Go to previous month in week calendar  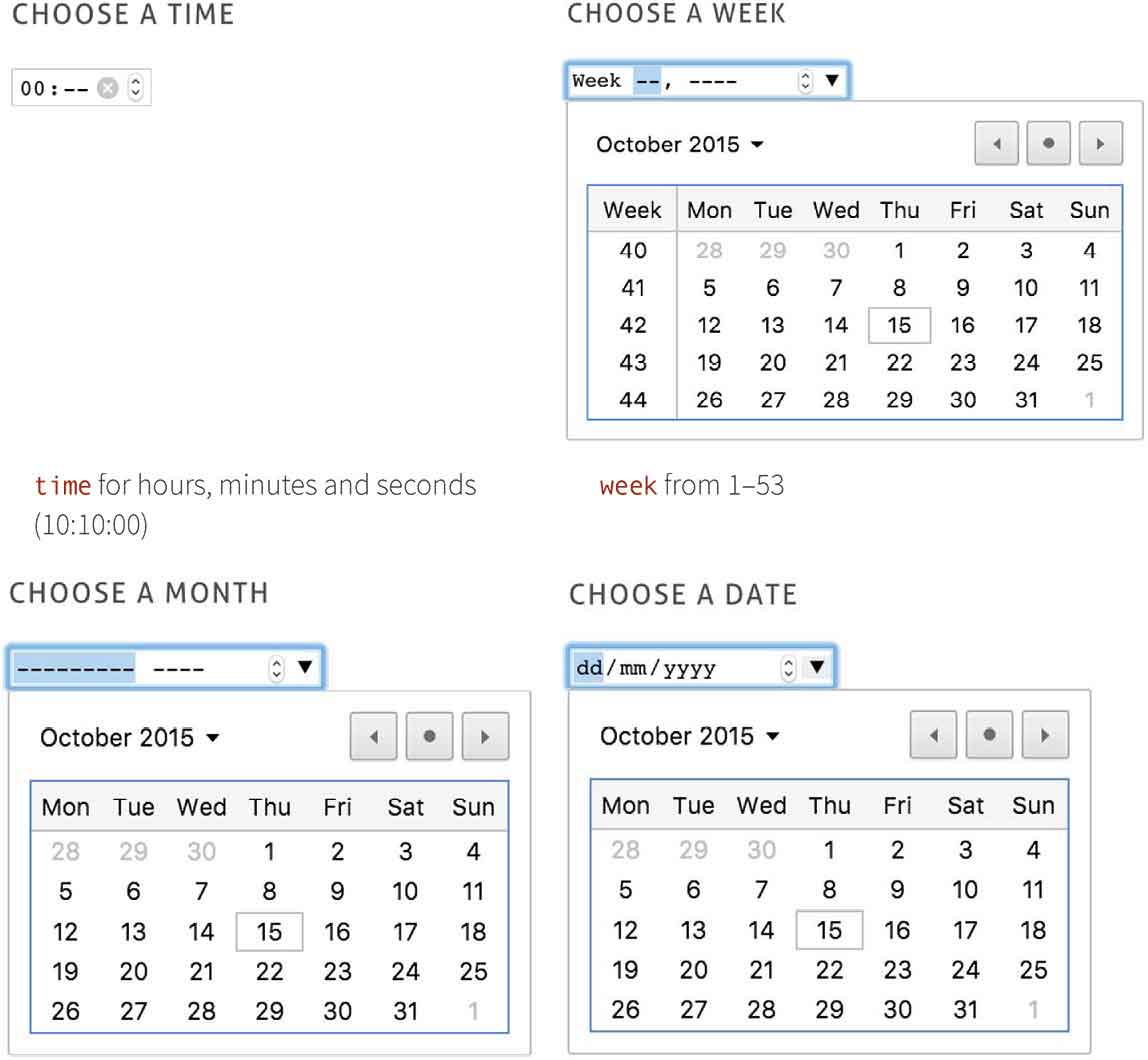point(996,144)
